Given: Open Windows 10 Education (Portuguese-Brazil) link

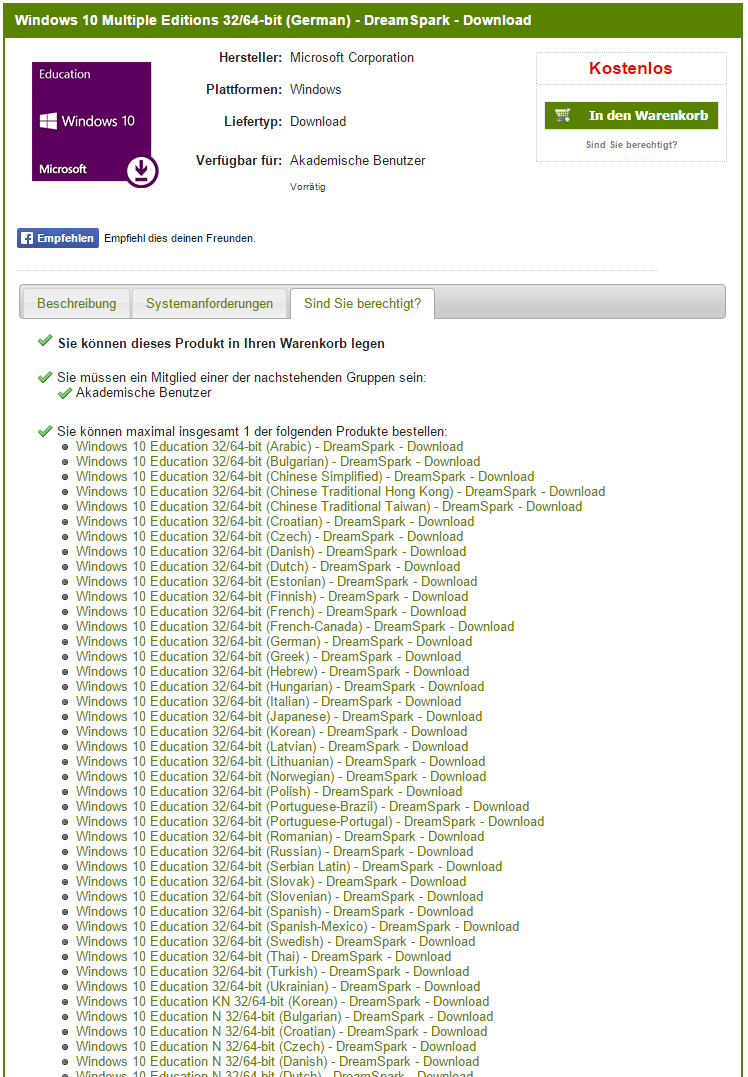Looking at the screenshot, I should [302, 806].
